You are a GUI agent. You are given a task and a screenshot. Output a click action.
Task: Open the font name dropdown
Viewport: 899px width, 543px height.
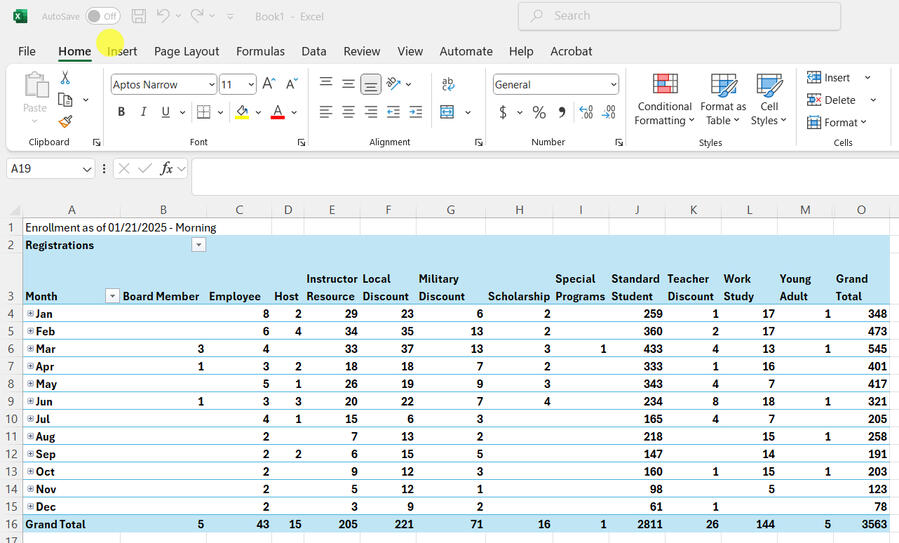[x=210, y=85]
